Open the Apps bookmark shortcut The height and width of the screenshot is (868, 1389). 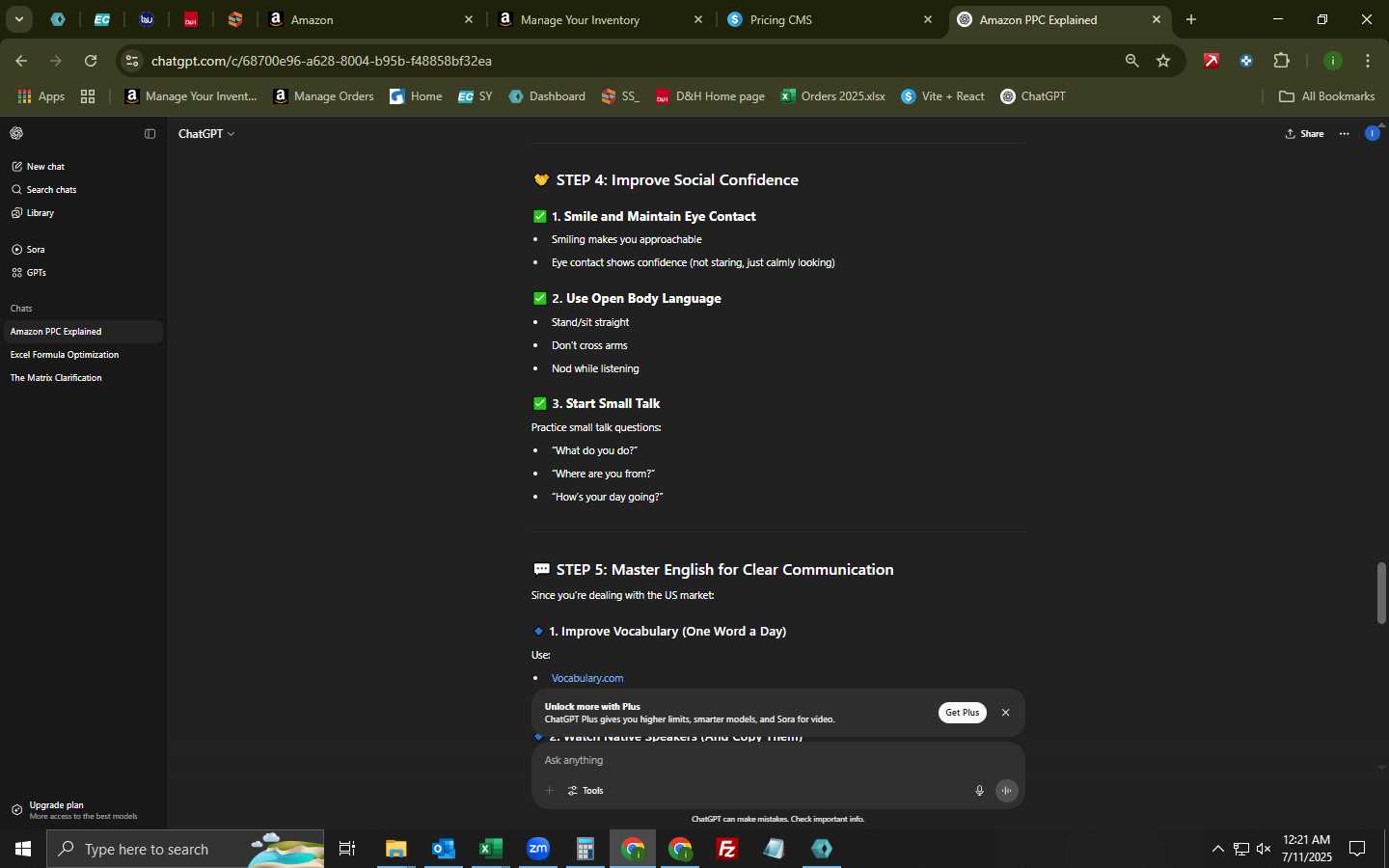(41, 96)
